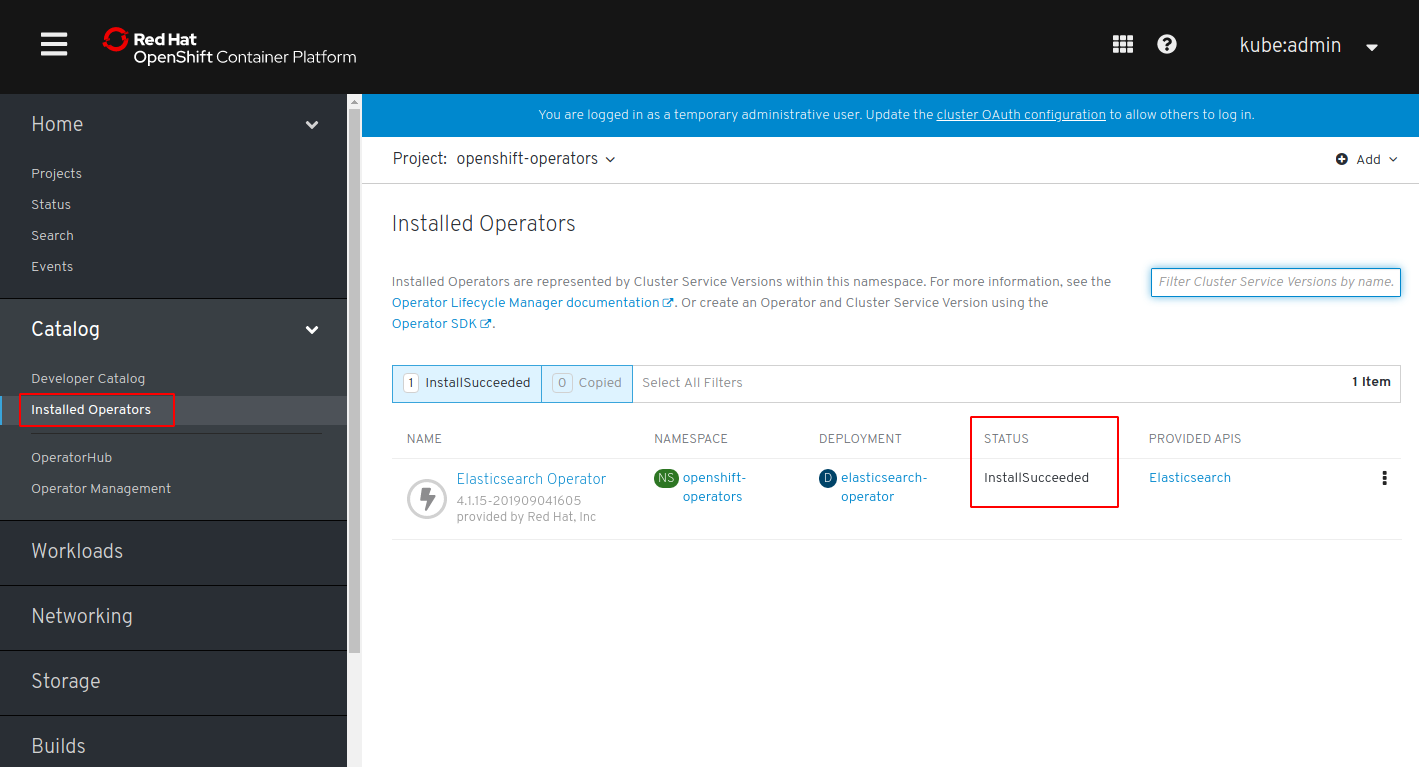Open the kube:admin user dropdown

(x=1309, y=45)
